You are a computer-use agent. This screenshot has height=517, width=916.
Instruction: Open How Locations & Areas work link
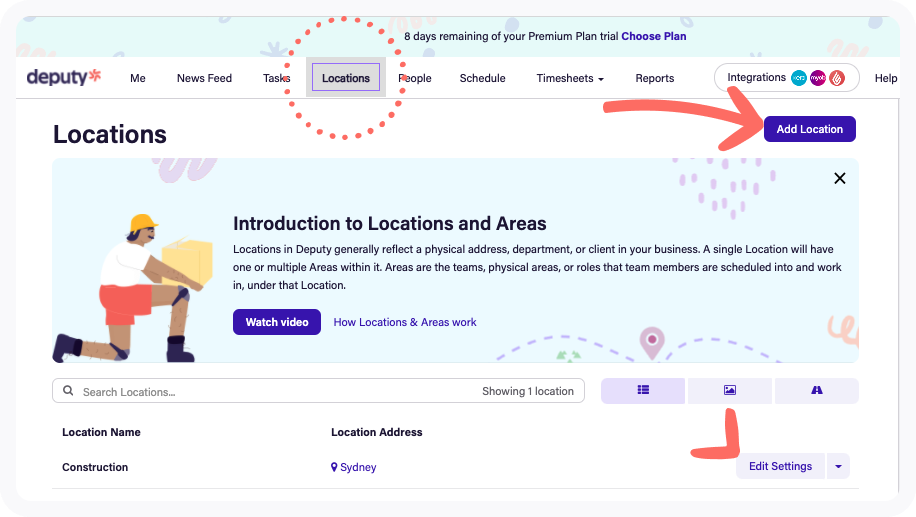(x=404, y=322)
